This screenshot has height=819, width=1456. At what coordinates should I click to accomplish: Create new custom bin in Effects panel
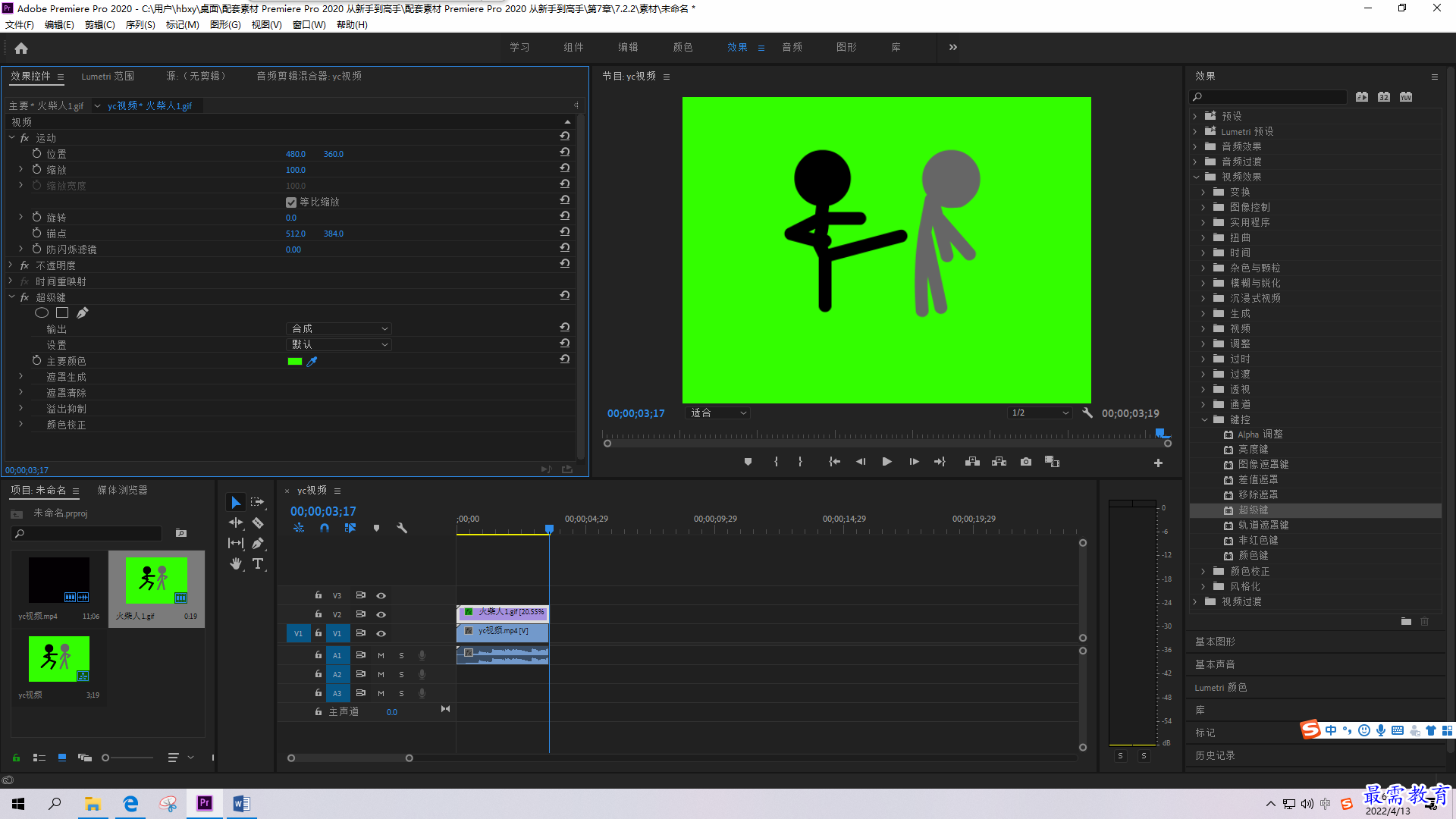[1406, 621]
